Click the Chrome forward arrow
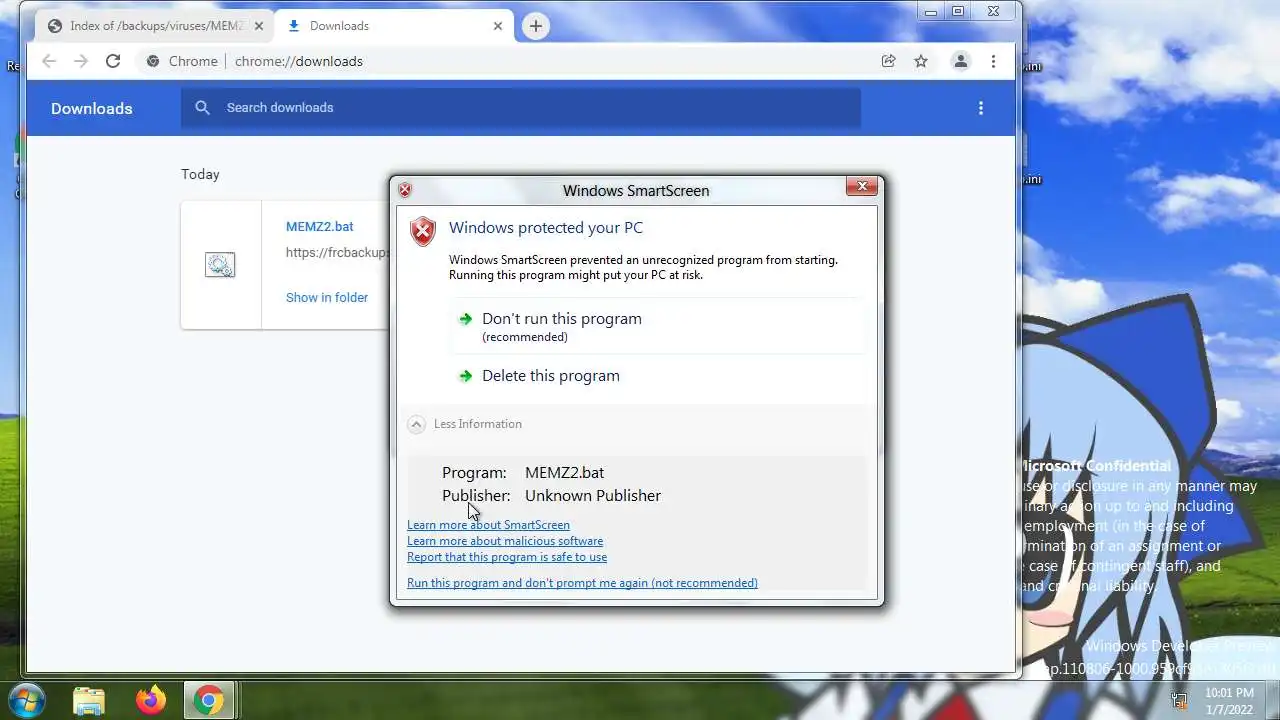Image resolution: width=1280 pixels, height=720 pixels. [81, 61]
